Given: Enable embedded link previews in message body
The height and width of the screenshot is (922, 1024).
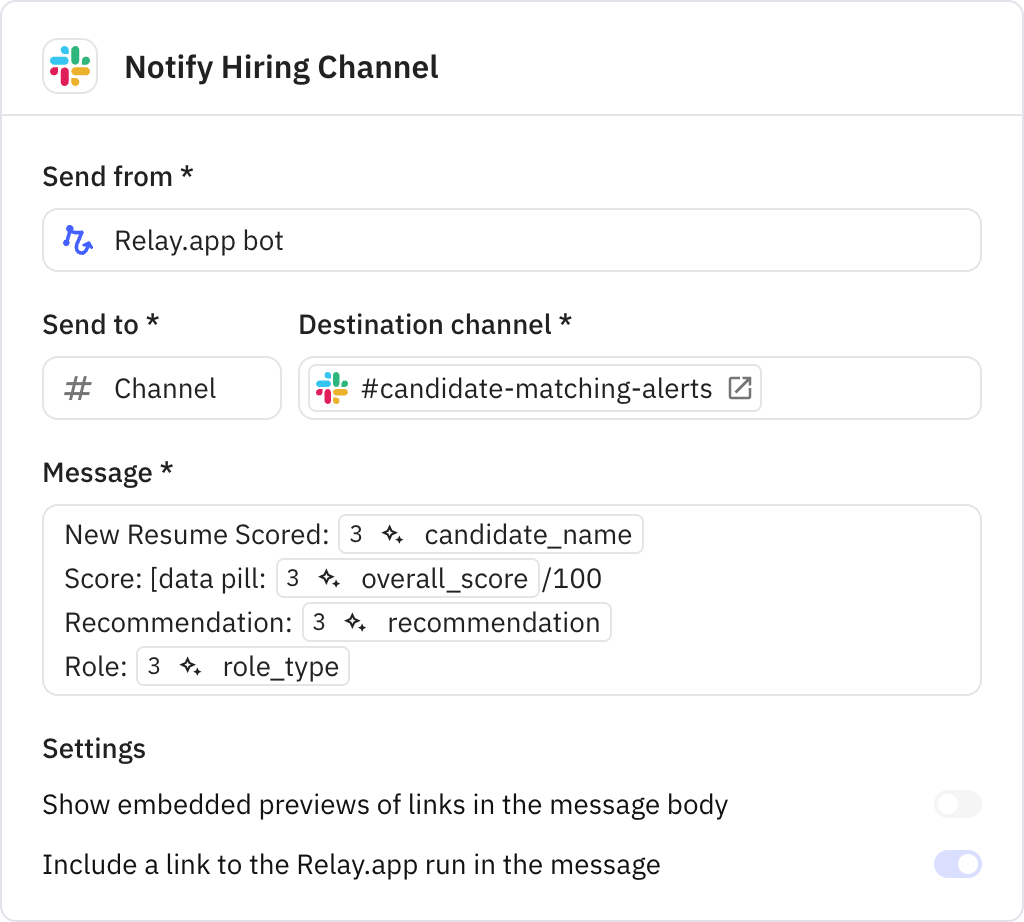Looking at the screenshot, I should [957, 804].
